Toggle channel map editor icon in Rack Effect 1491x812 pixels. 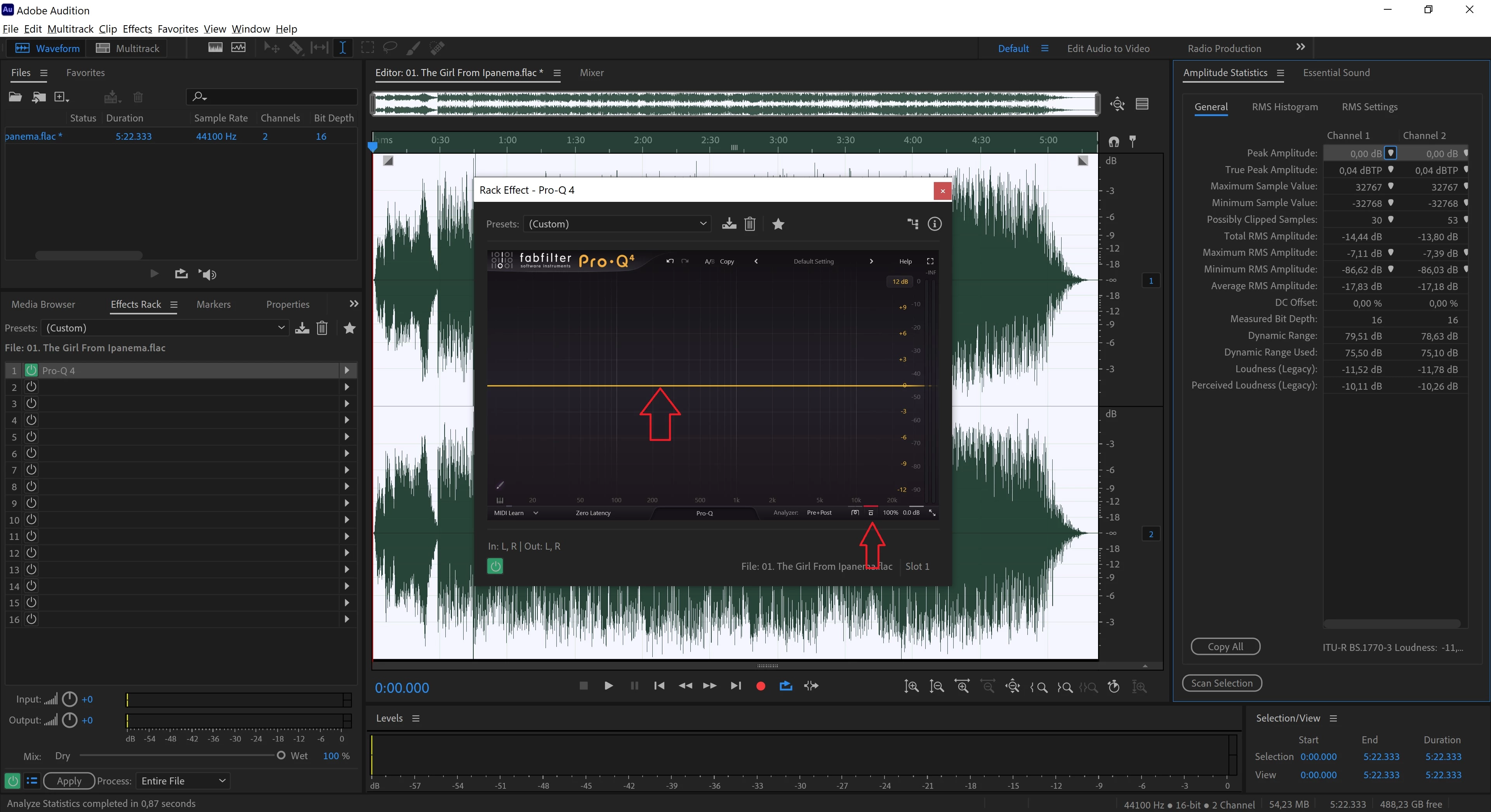click(x=913, y=224)
